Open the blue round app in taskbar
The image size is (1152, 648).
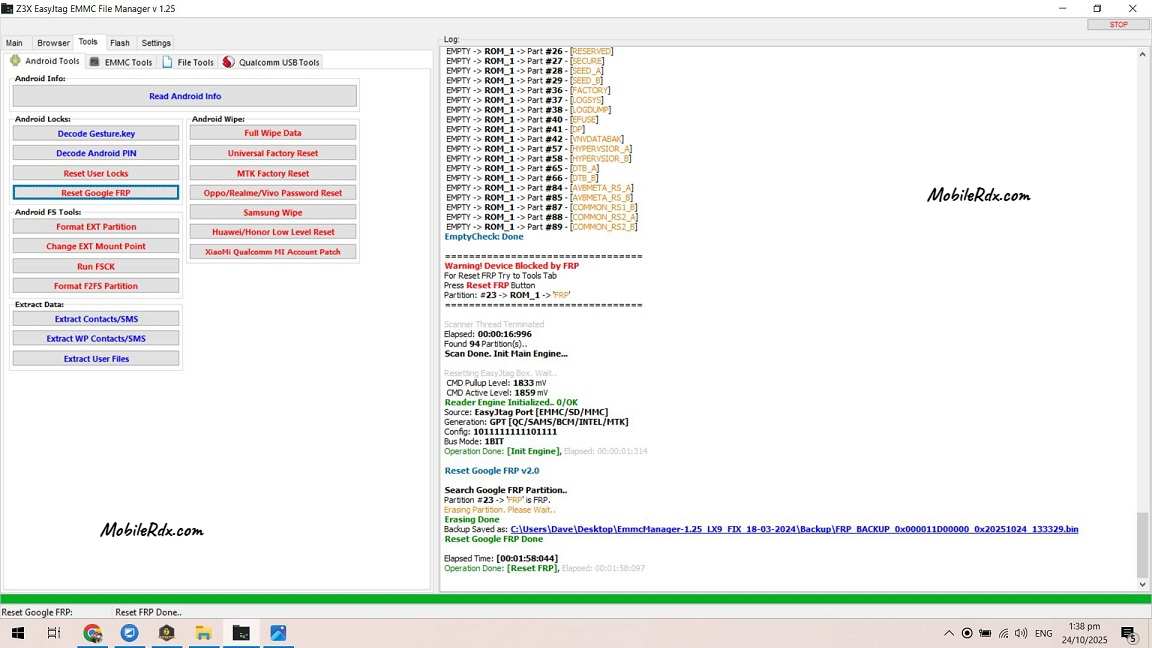coord(129,633)
